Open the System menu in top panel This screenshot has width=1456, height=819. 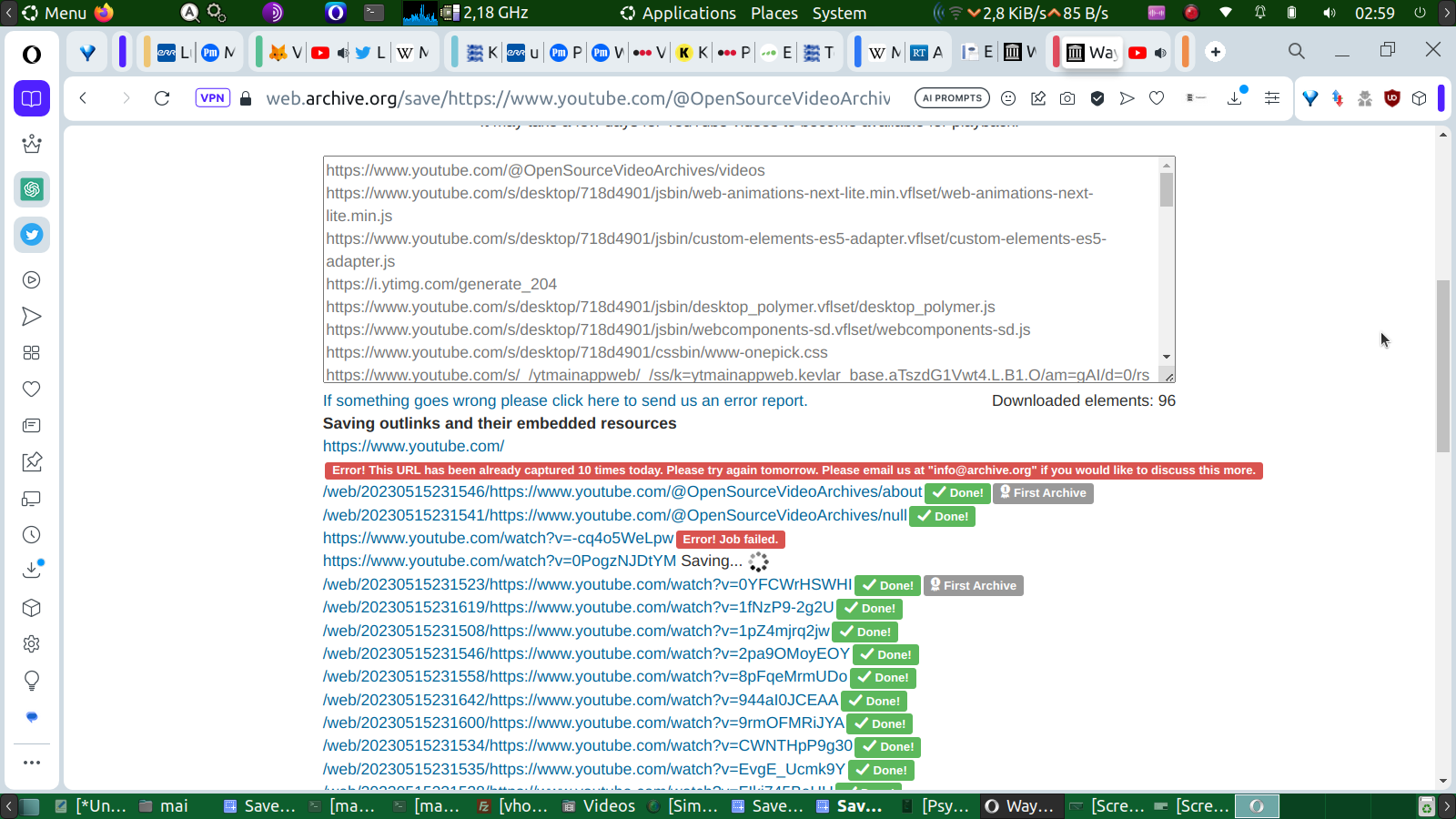(x=839, y=13)
